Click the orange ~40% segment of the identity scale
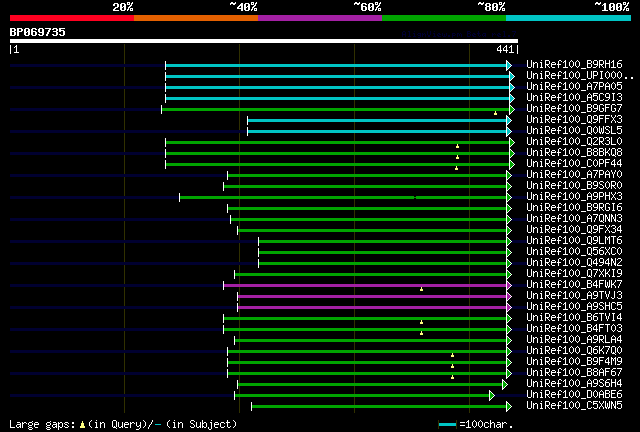 [196, 18]
